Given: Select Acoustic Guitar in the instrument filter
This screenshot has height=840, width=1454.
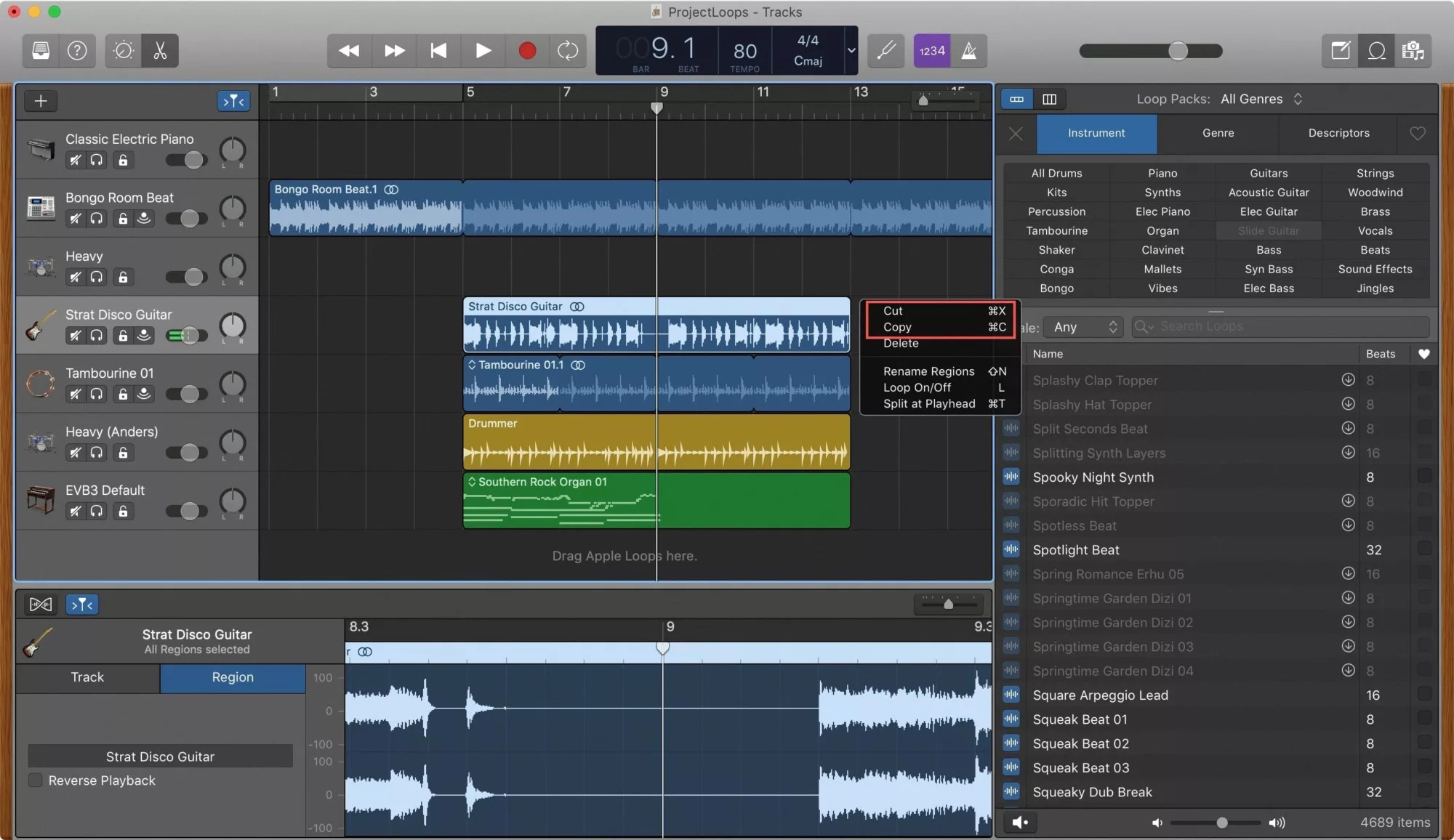Looking at the screenshot, I should (x=1269, y=192).
